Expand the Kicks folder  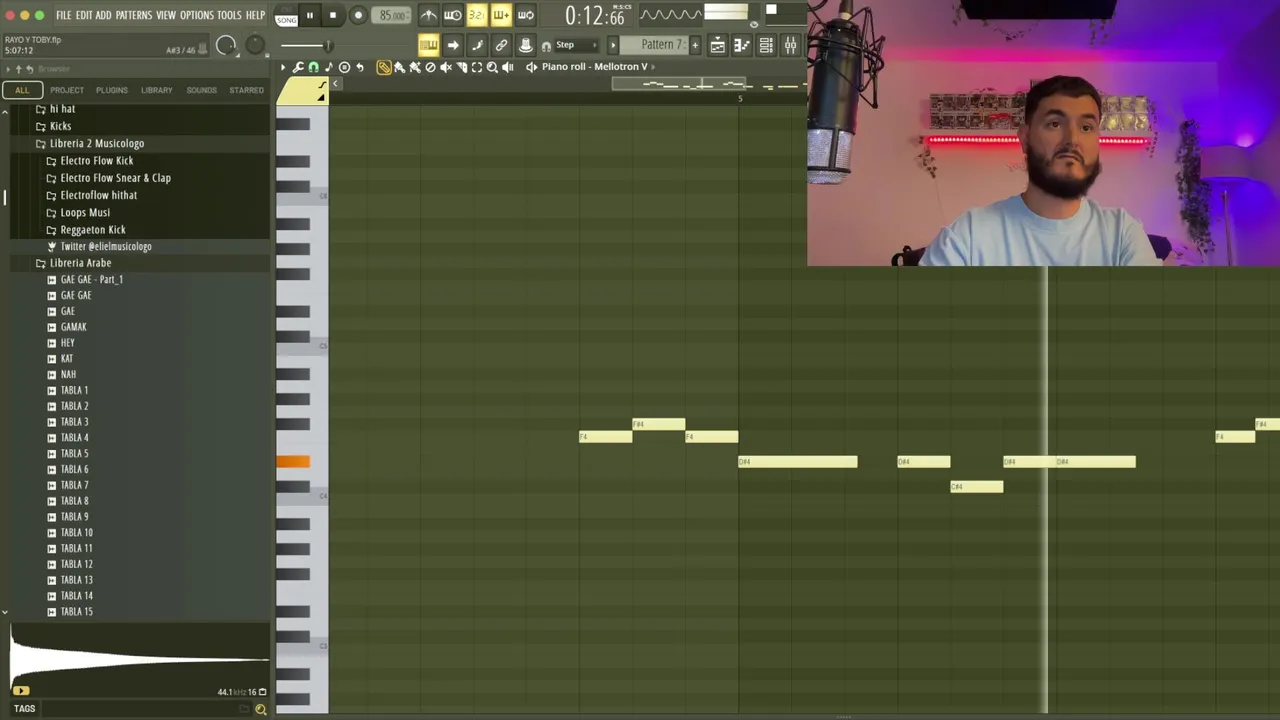coord(60,126)
